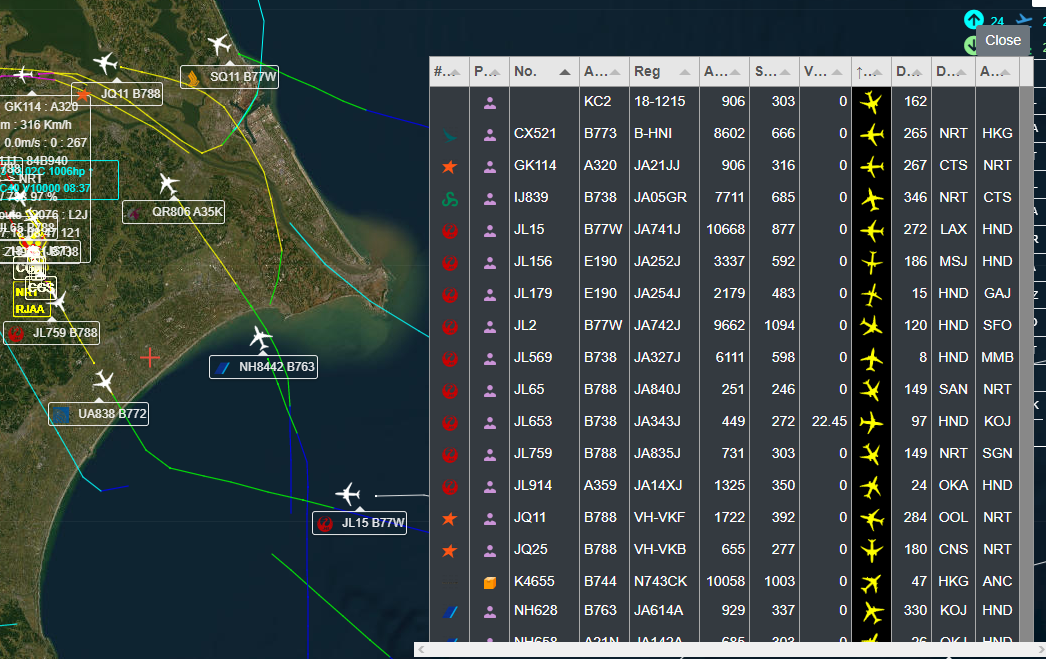
Task: Click the JAL logo in JL15 row
Action: 450,231
